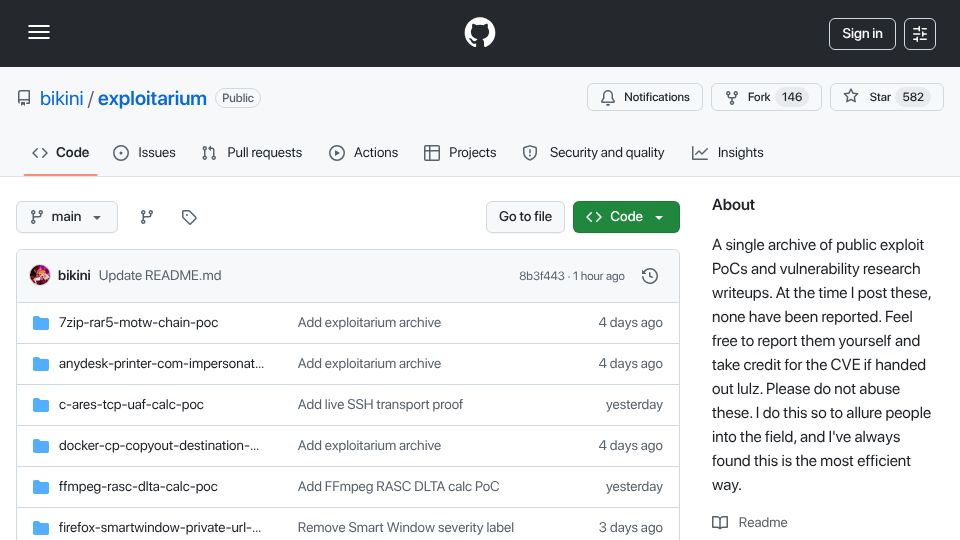
Task: Click the Public visibility badge
Action: point(238,98)
